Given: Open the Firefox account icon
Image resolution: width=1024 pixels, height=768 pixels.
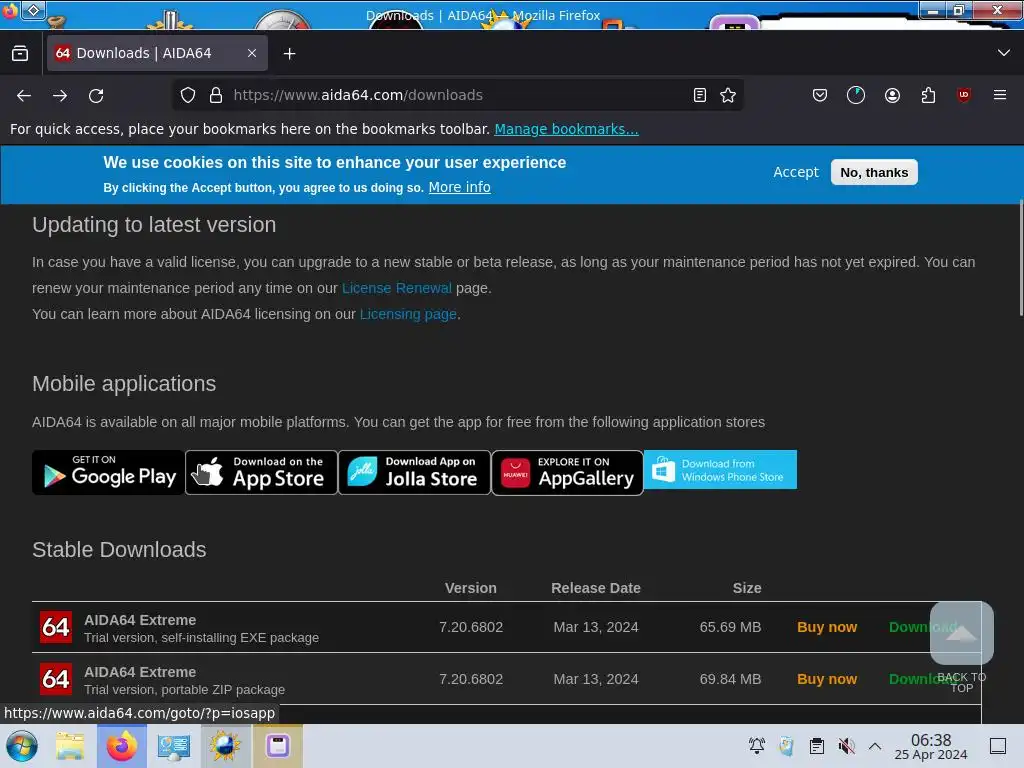Looking at the screenshot, I should 892,95.
